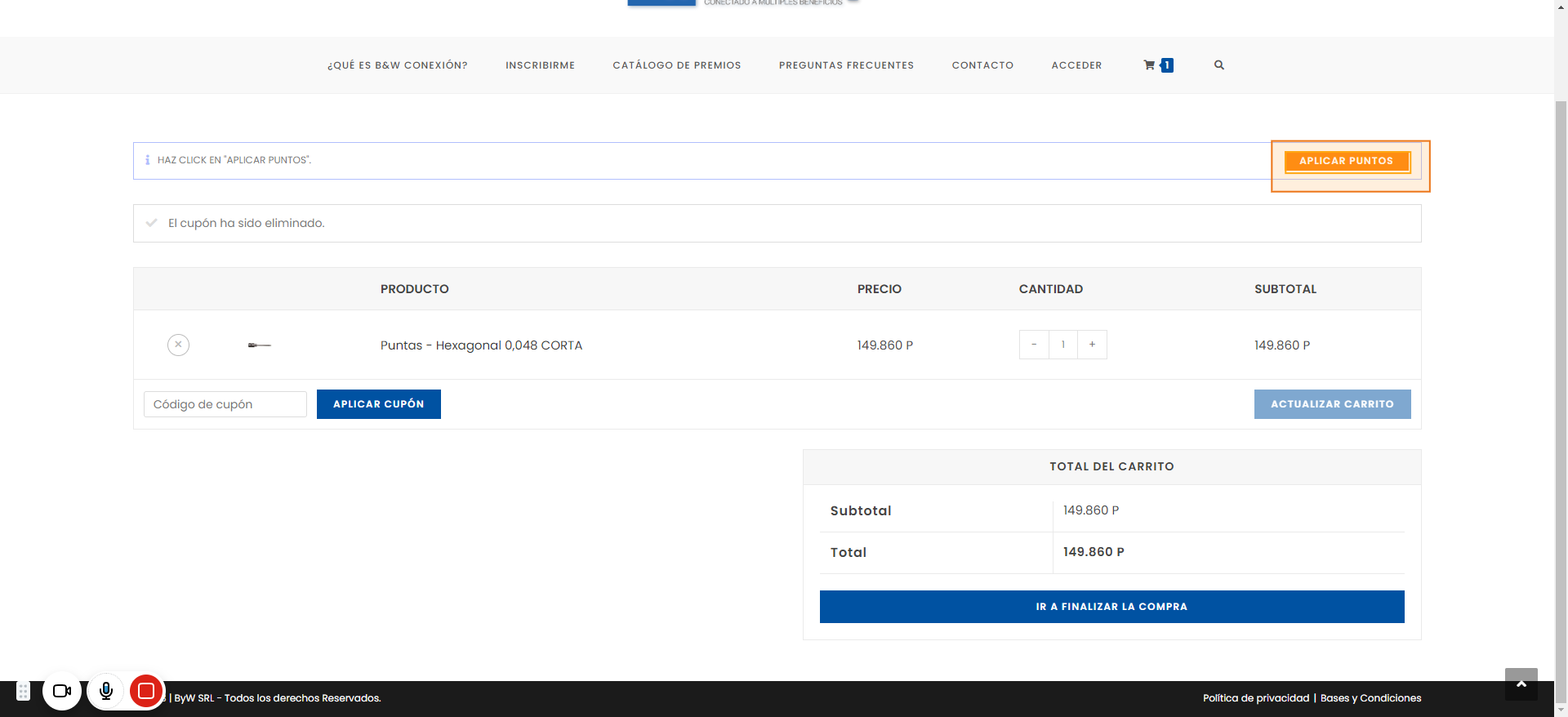Focus the Código de cupón field
1568x717 pixels.
[x=225, y=404]
